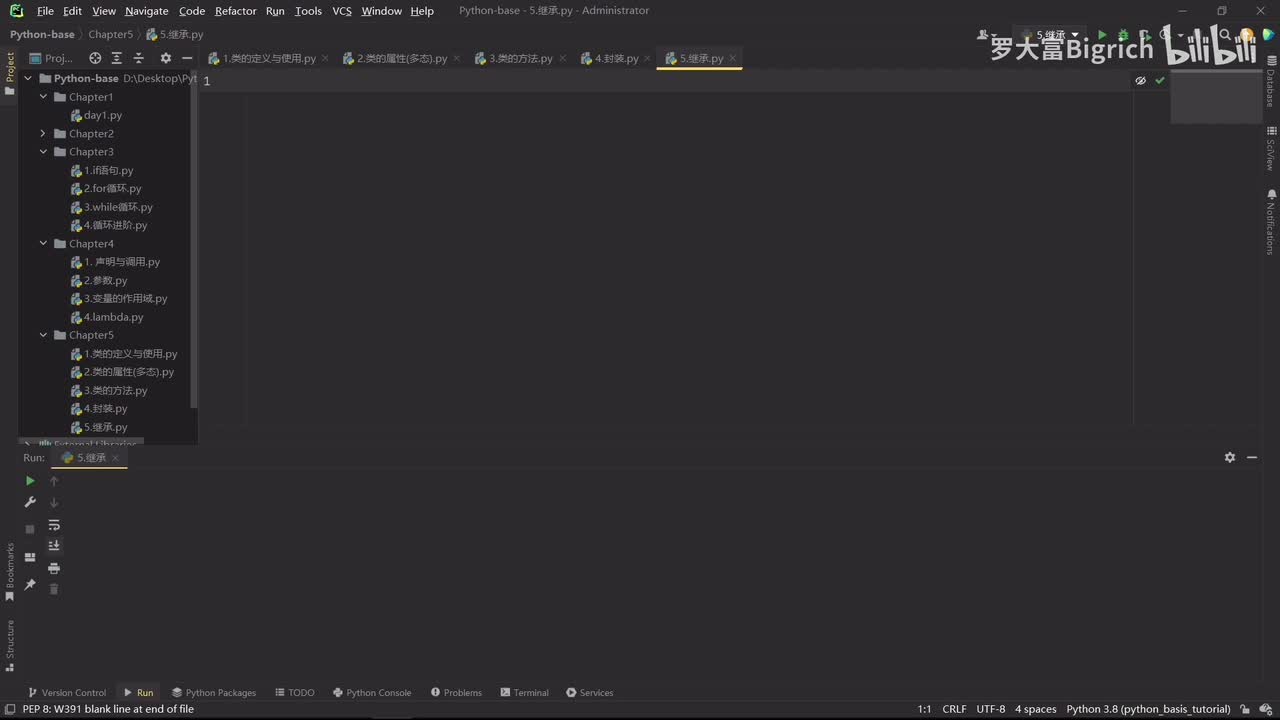Collapse the Chapter3 folder
Screen dimensions: 1280x720
(43, 152)
